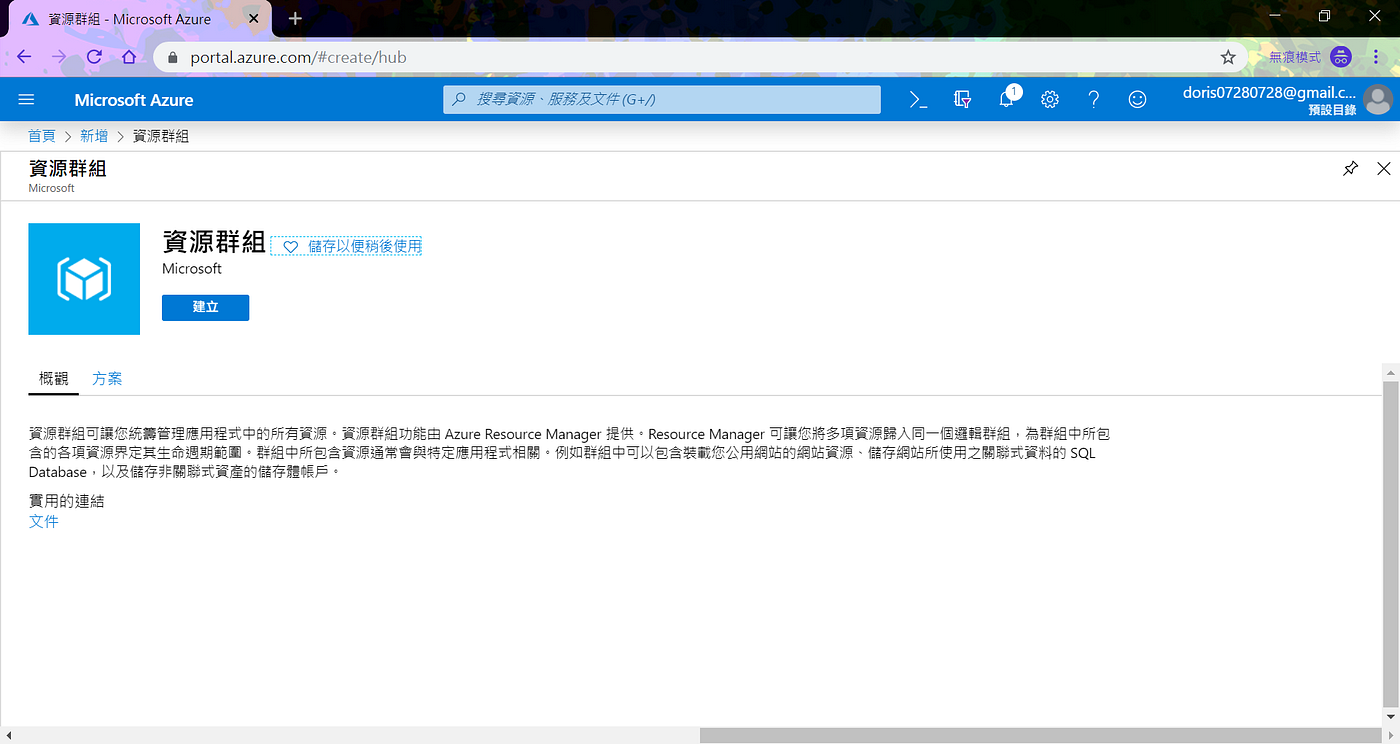Screen dimensions: 1400x744
Task: Pin the 資源群組 blade to dashboard
Action: pyautogui.click(x=1350, y=168)
